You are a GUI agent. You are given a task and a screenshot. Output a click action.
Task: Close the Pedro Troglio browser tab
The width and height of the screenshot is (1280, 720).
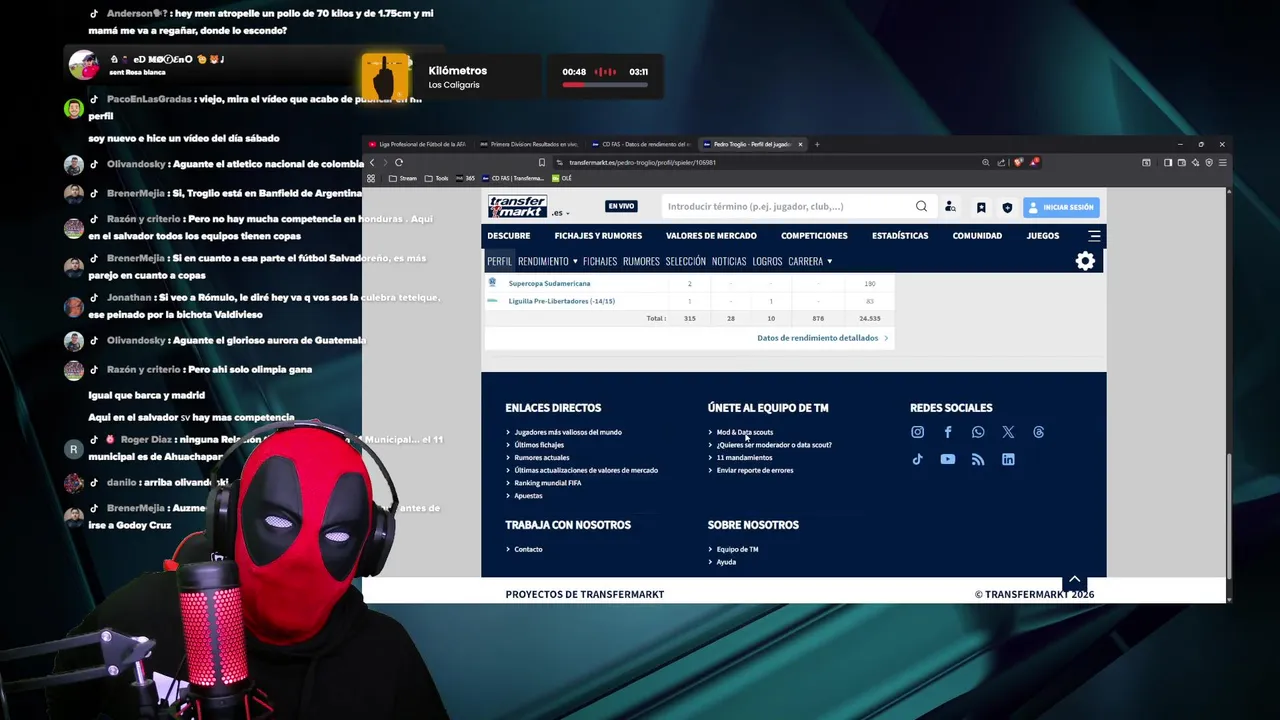tap(800, 144)
